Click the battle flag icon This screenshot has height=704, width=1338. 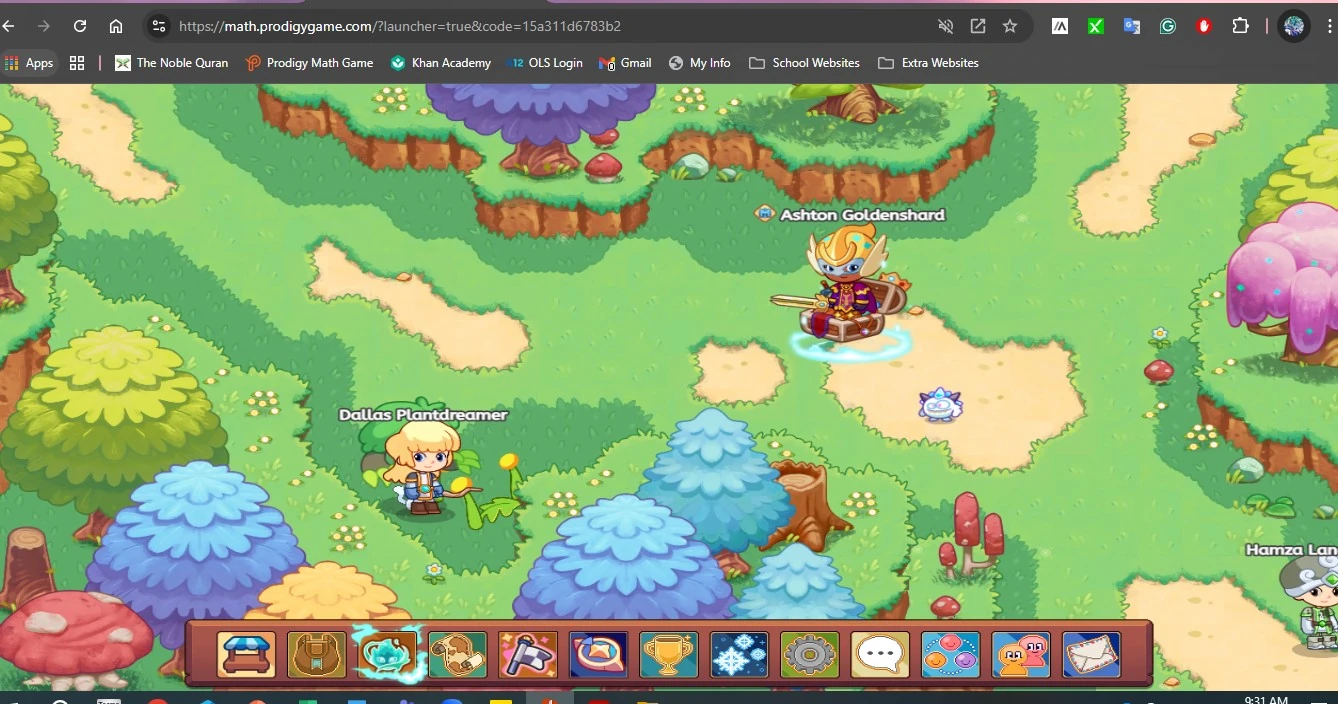pos(528,655)
